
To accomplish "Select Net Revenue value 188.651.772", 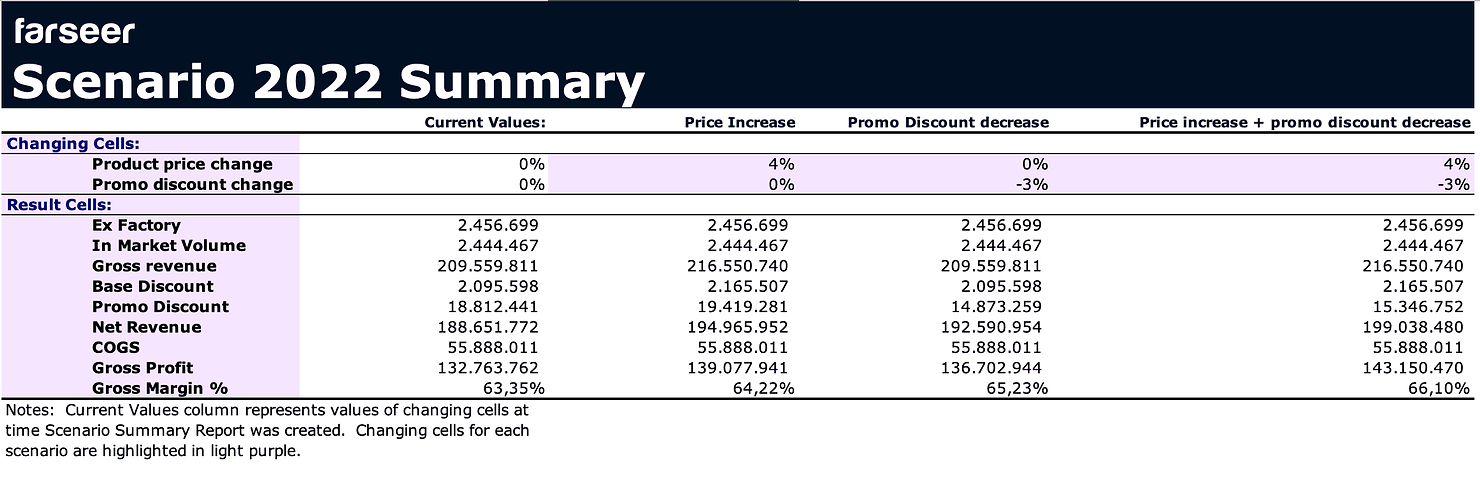I will [488, 327].
